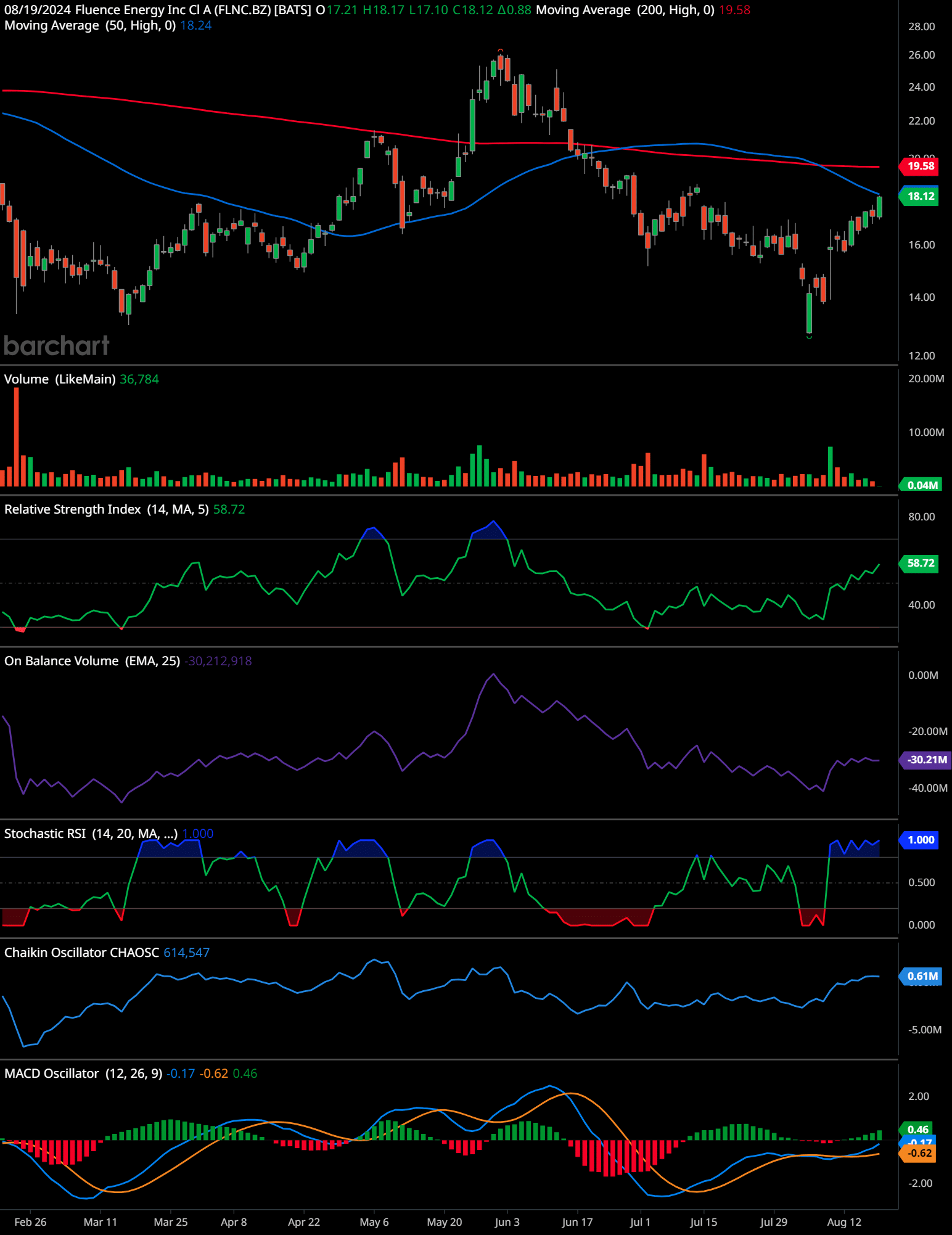
Task: Click the 22.00 price axis label
Action: tap(921, 121)
